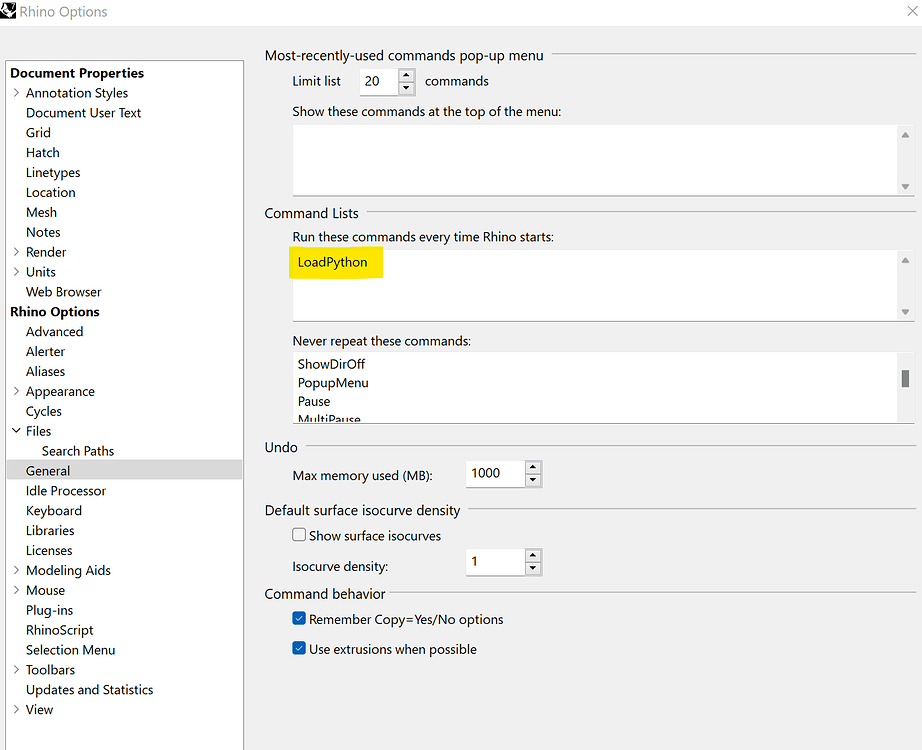922x750 pixels.
Task: Uncheck Use extrusions when possible
Action: point(299,649)
